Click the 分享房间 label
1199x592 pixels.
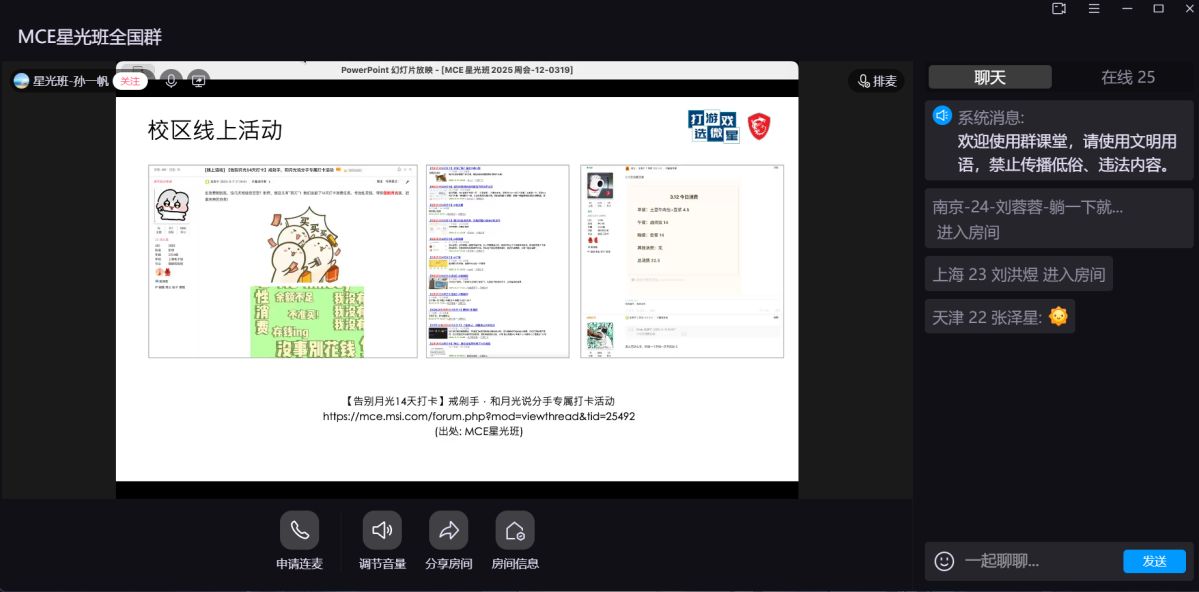tap(448, 564)
